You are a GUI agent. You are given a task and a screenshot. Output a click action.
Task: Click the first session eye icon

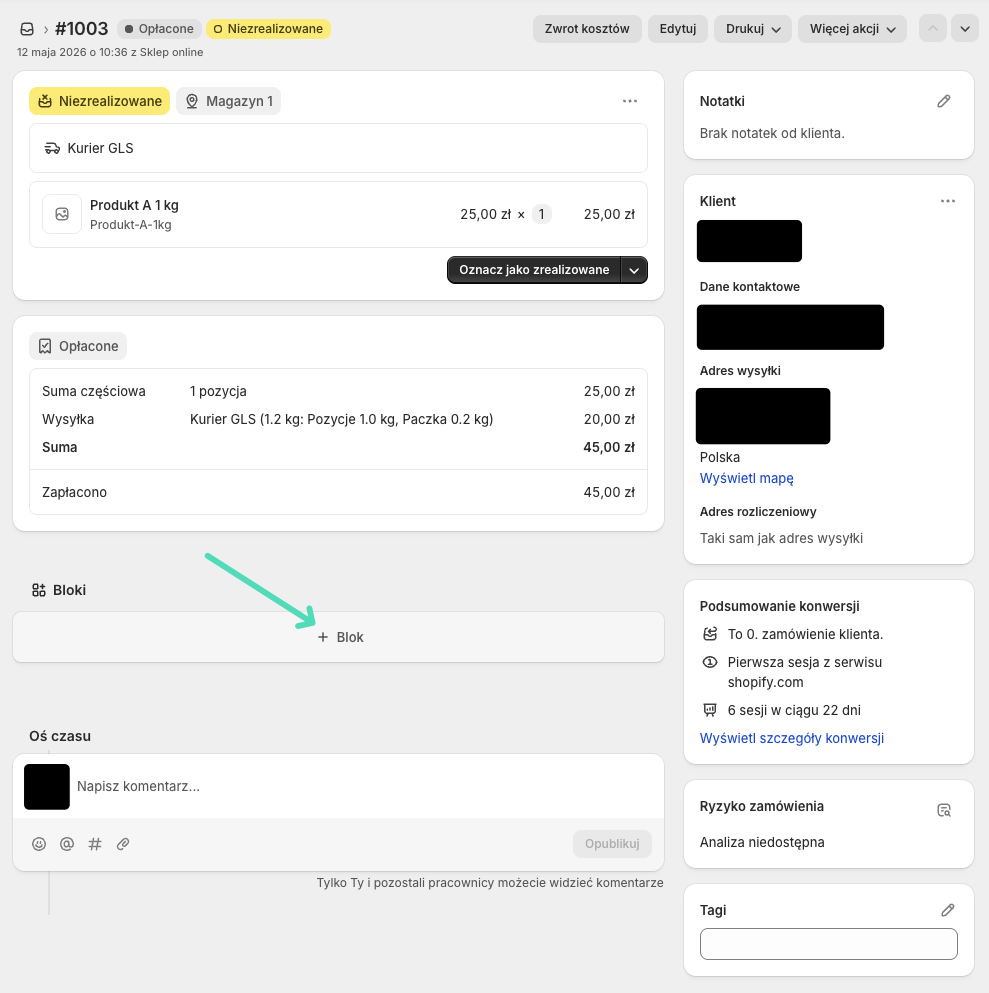710,662
